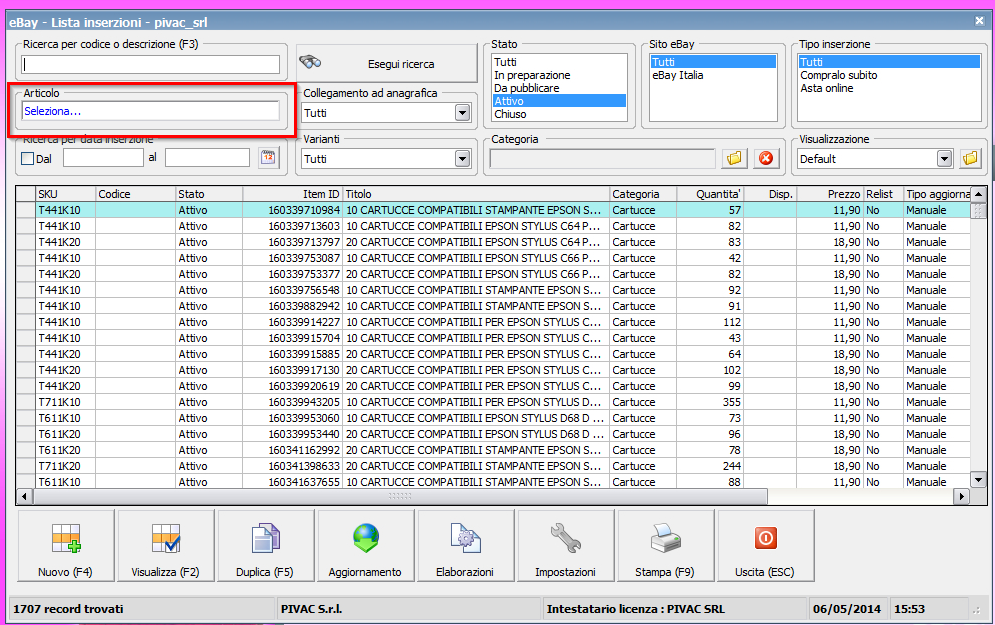Screen dimensions: 995x625
Task: Sort by the SKU column header
Action: (65, 194)
